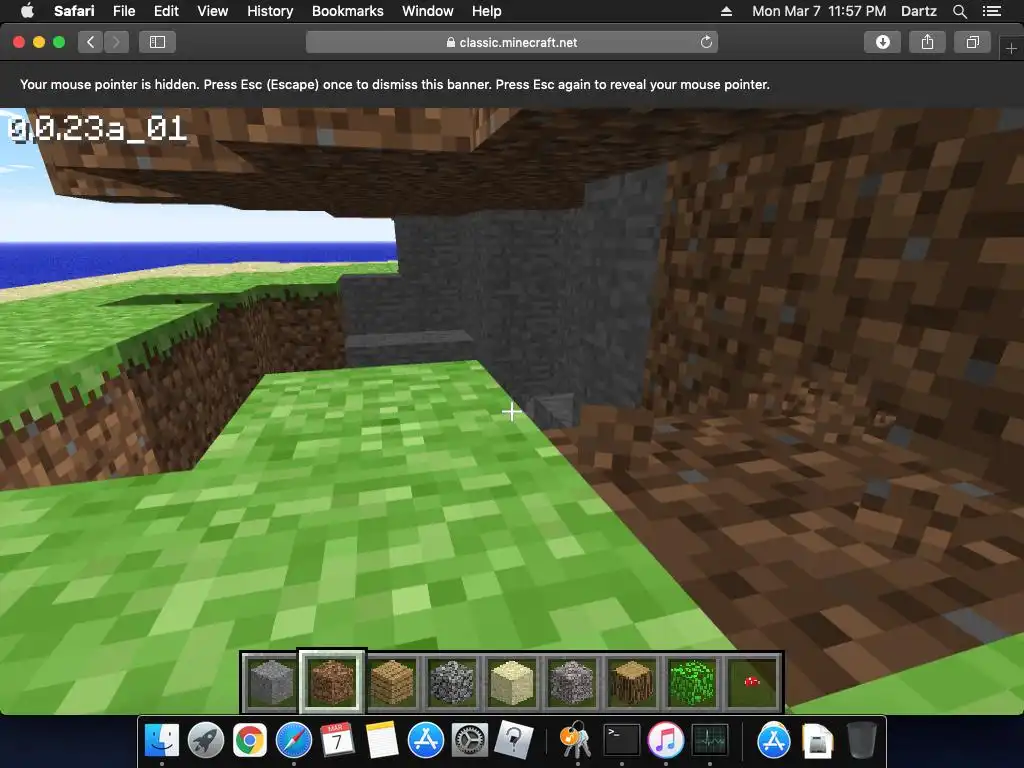Image resolution: width=1024 pixels, height=768 pixels.
Task: Open iTunes from the Dock
Action: coord(665,741)
